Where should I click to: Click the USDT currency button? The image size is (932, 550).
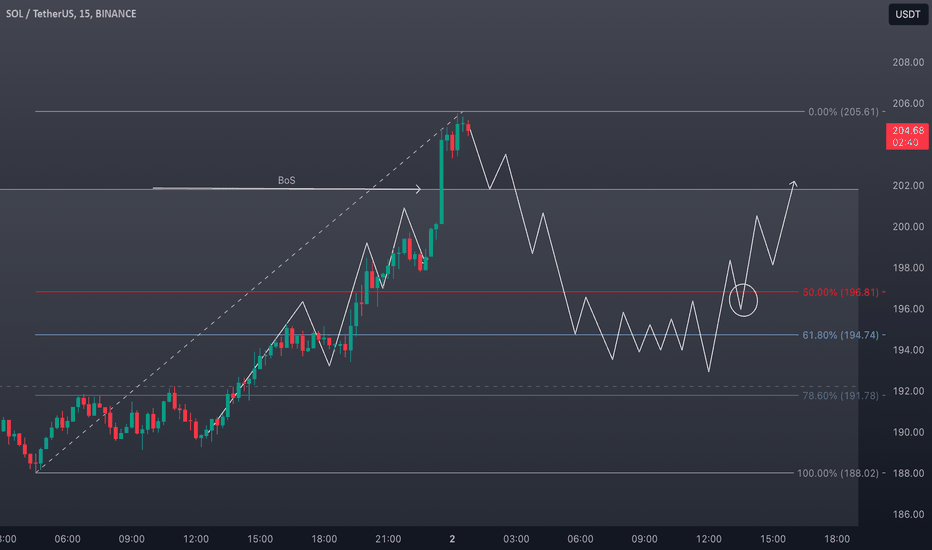[908, 14]
